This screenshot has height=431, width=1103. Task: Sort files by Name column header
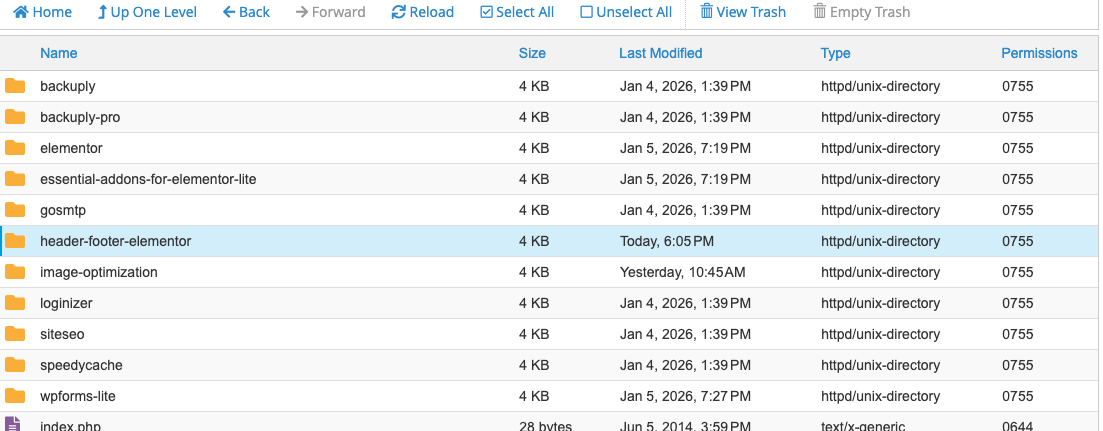[58, 53]
